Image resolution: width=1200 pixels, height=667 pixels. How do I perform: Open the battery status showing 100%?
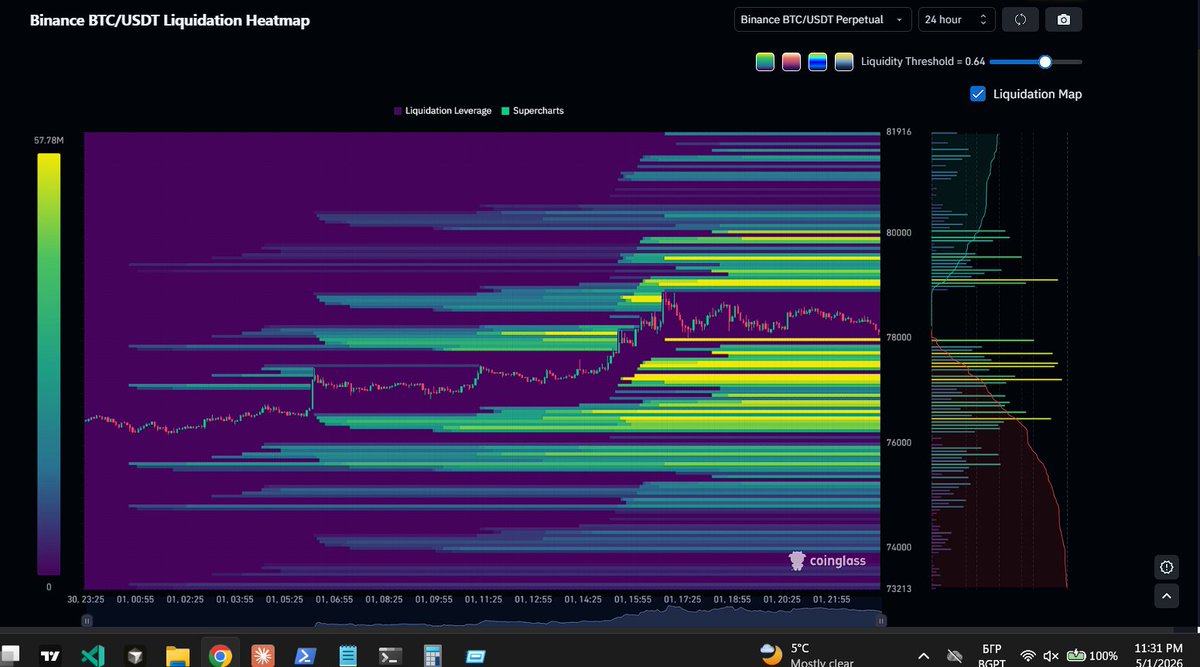(x=1093, y=656)
